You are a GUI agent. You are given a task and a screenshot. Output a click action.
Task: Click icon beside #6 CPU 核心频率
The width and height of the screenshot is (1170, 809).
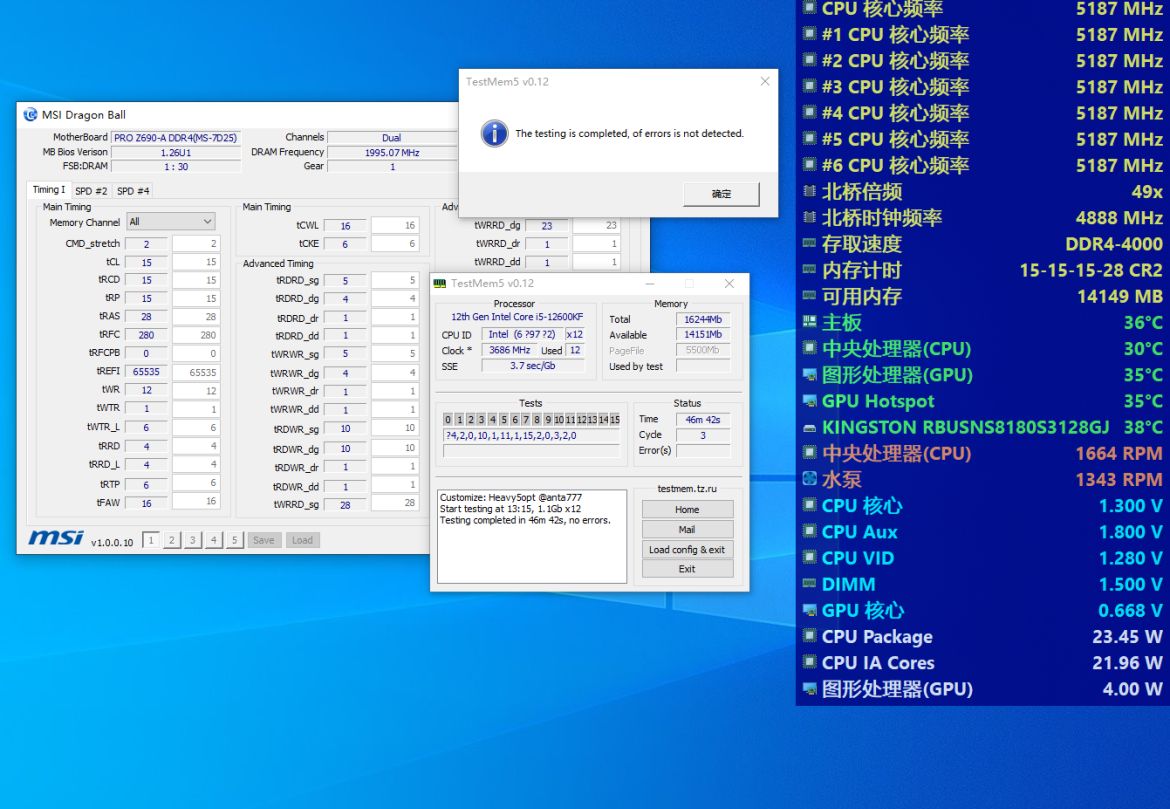(x=809, y=165)
